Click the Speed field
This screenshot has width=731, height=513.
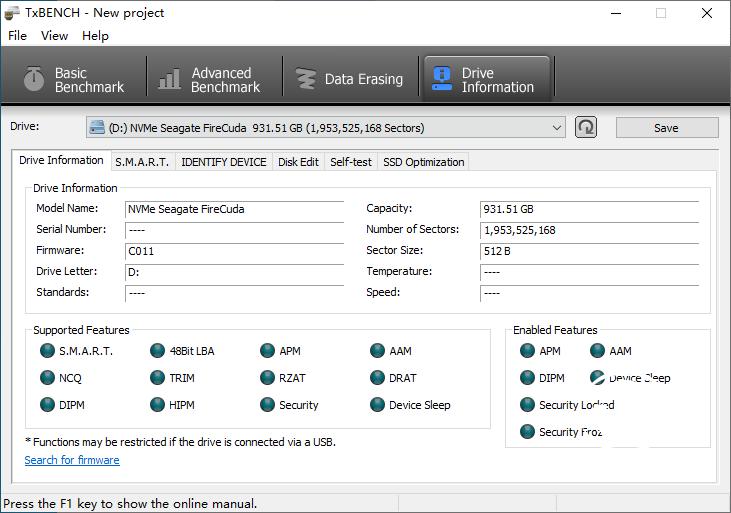point(589,293)
